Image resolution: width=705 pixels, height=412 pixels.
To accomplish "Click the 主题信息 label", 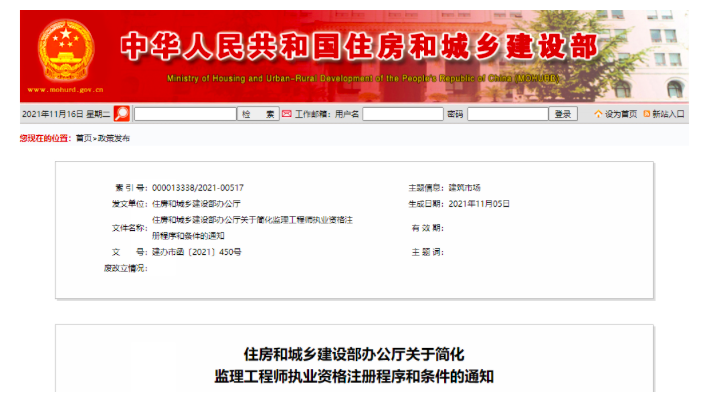I will click(x=426, y=188).
